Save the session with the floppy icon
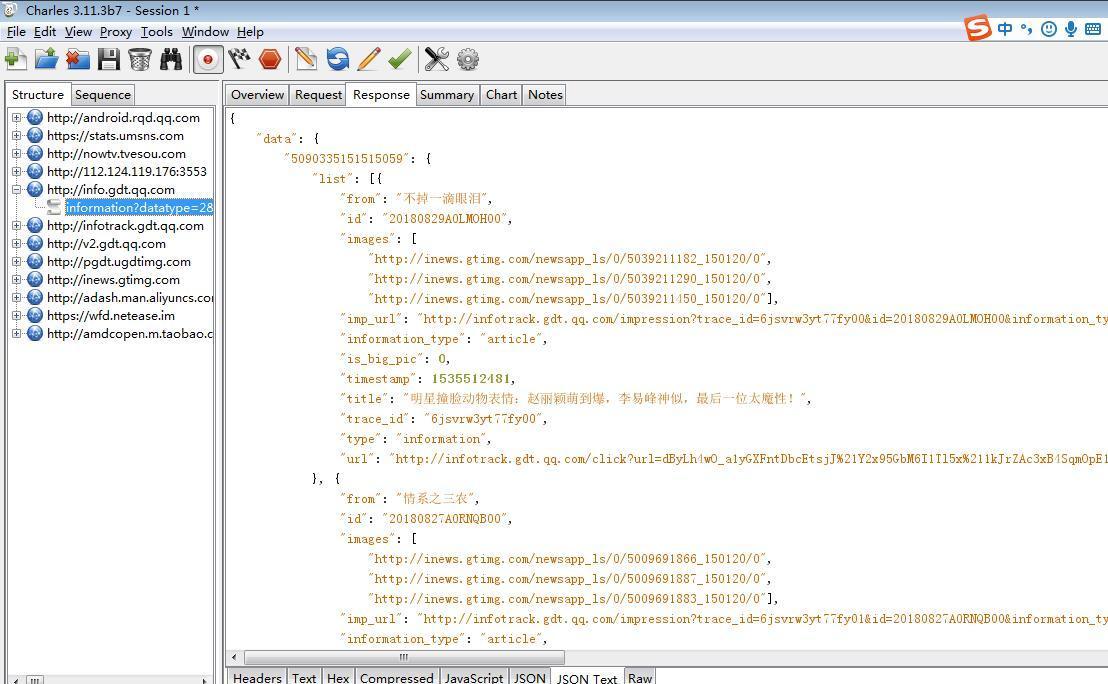The image size is (1108, 684). 109,59
